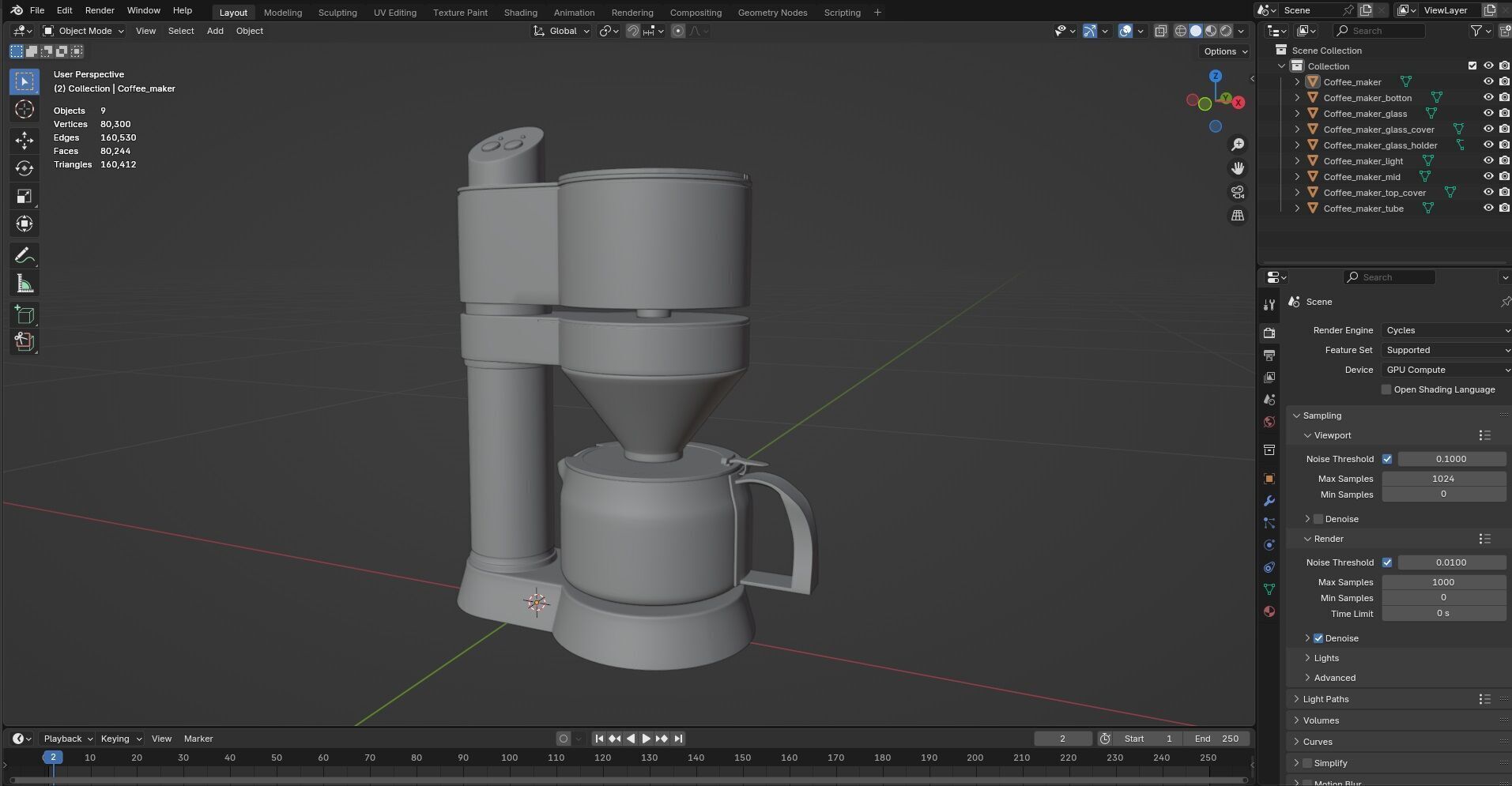
Task: Open the Output properties tab
Action: [1269, 355]
